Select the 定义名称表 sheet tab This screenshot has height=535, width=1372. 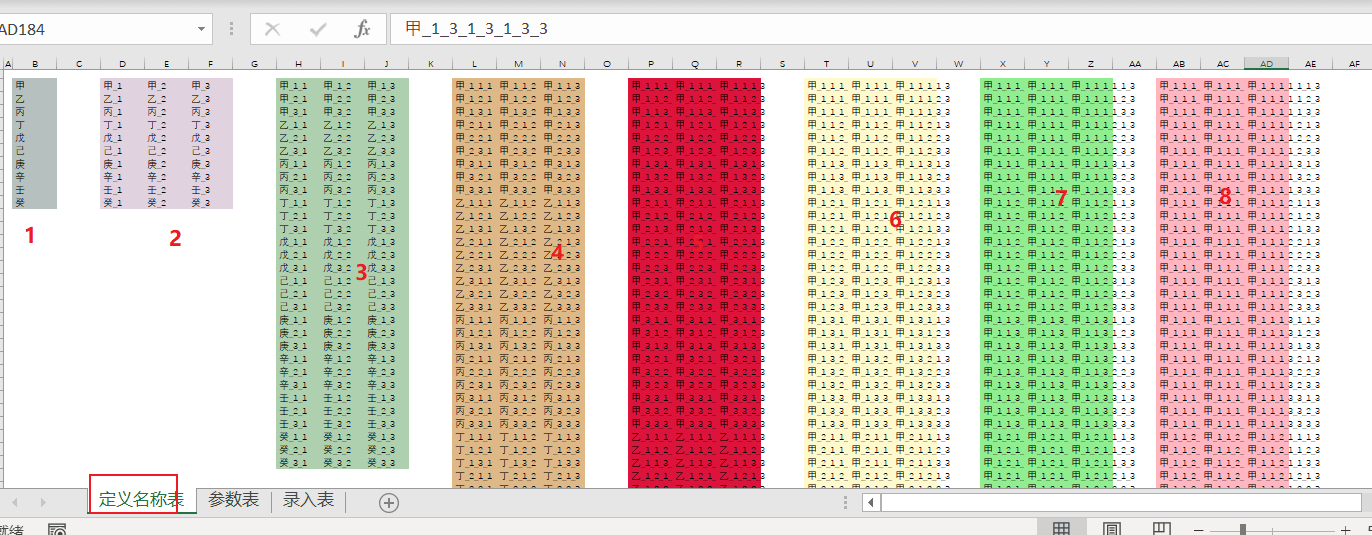[x=141, y=500]
